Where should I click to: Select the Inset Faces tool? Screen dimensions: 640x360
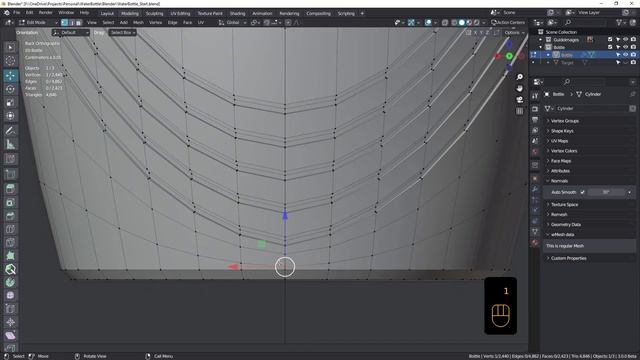11,202
